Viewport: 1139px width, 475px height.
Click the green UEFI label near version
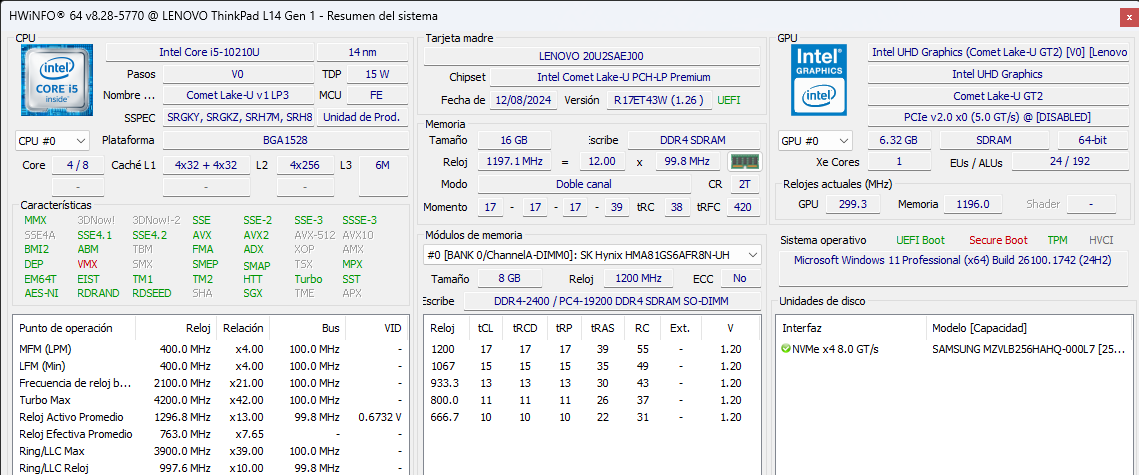(x=729, y=100)
